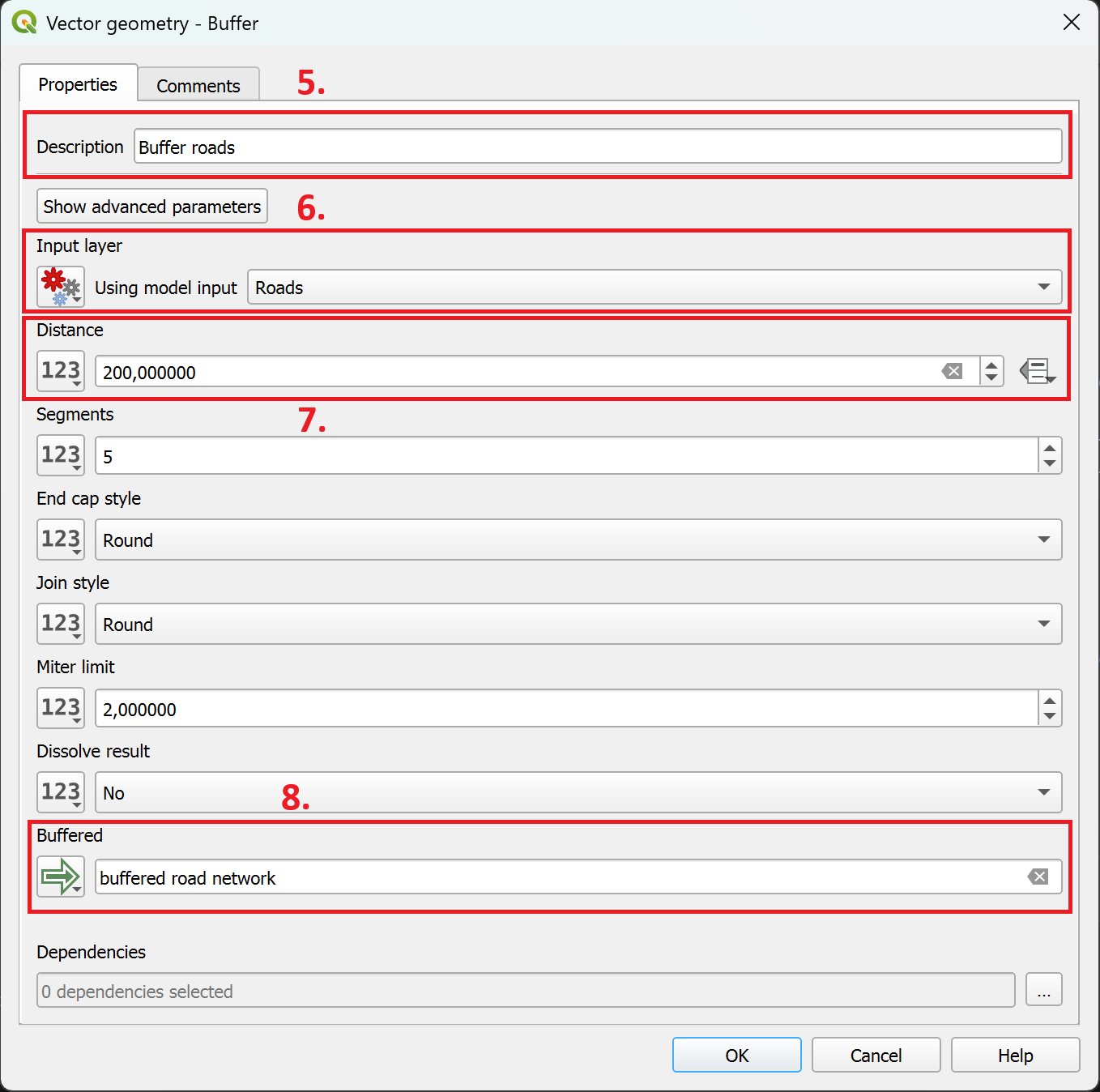Click the Distance value type icon
The height and width of the screenshot is (1092, 1100).
click(60, 371)
